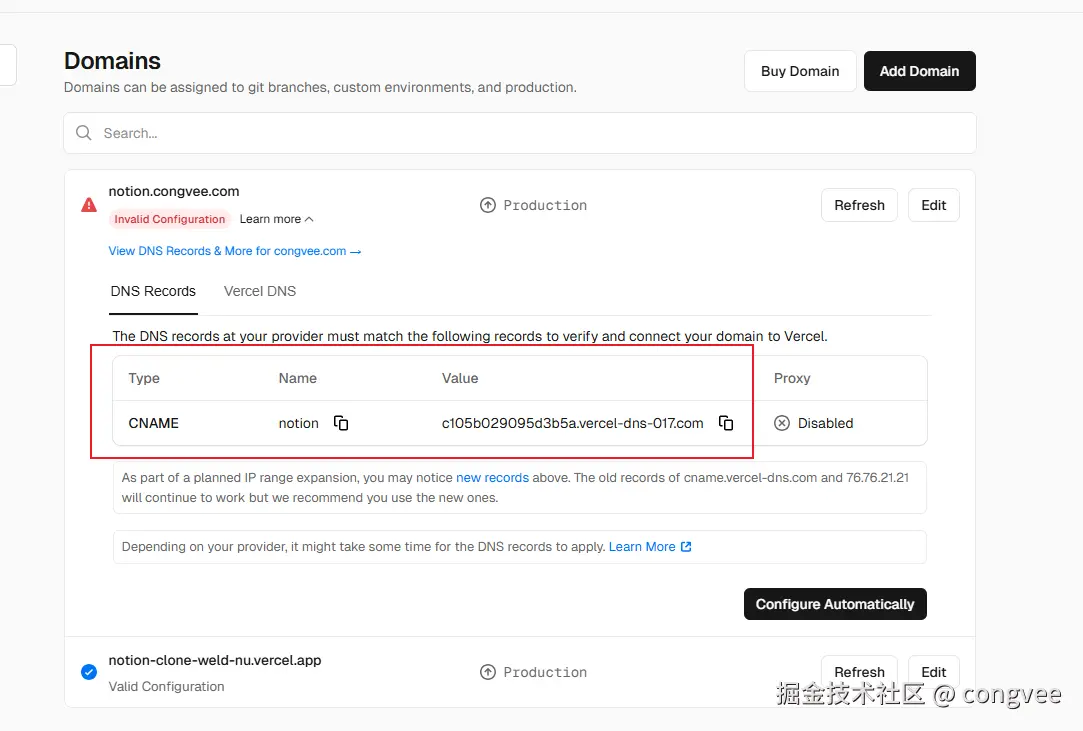
Task: Click the search magnifier icon
Action: pos(84,133)
